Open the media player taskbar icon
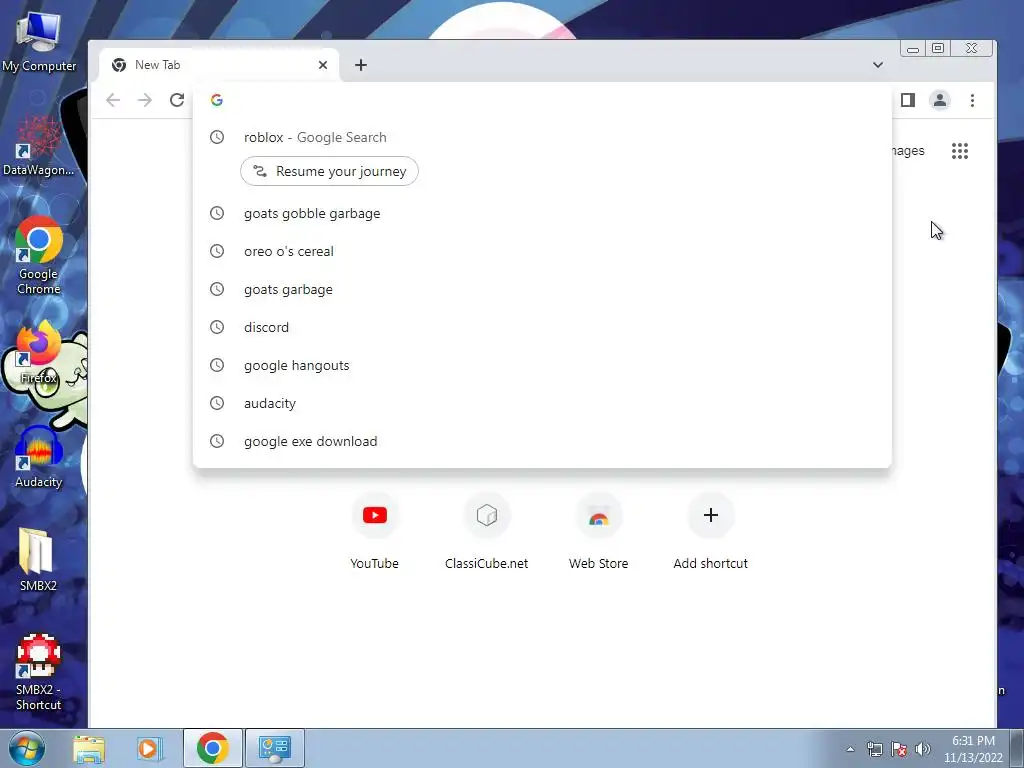 (149, 748)
